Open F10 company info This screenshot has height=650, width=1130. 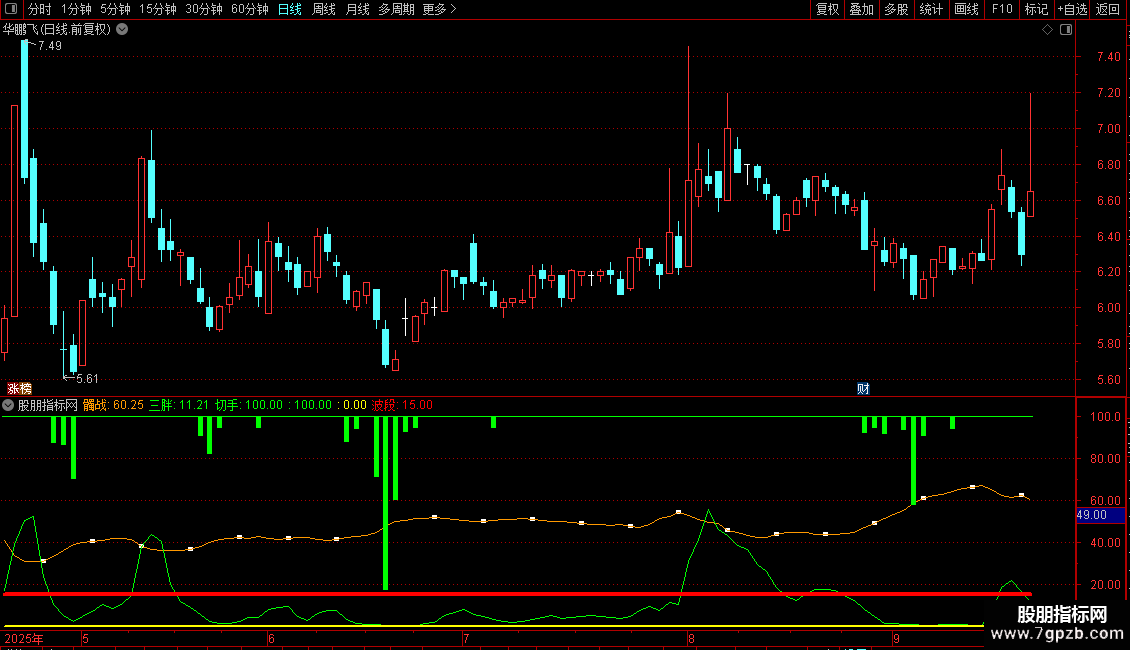coord(1002,9)
